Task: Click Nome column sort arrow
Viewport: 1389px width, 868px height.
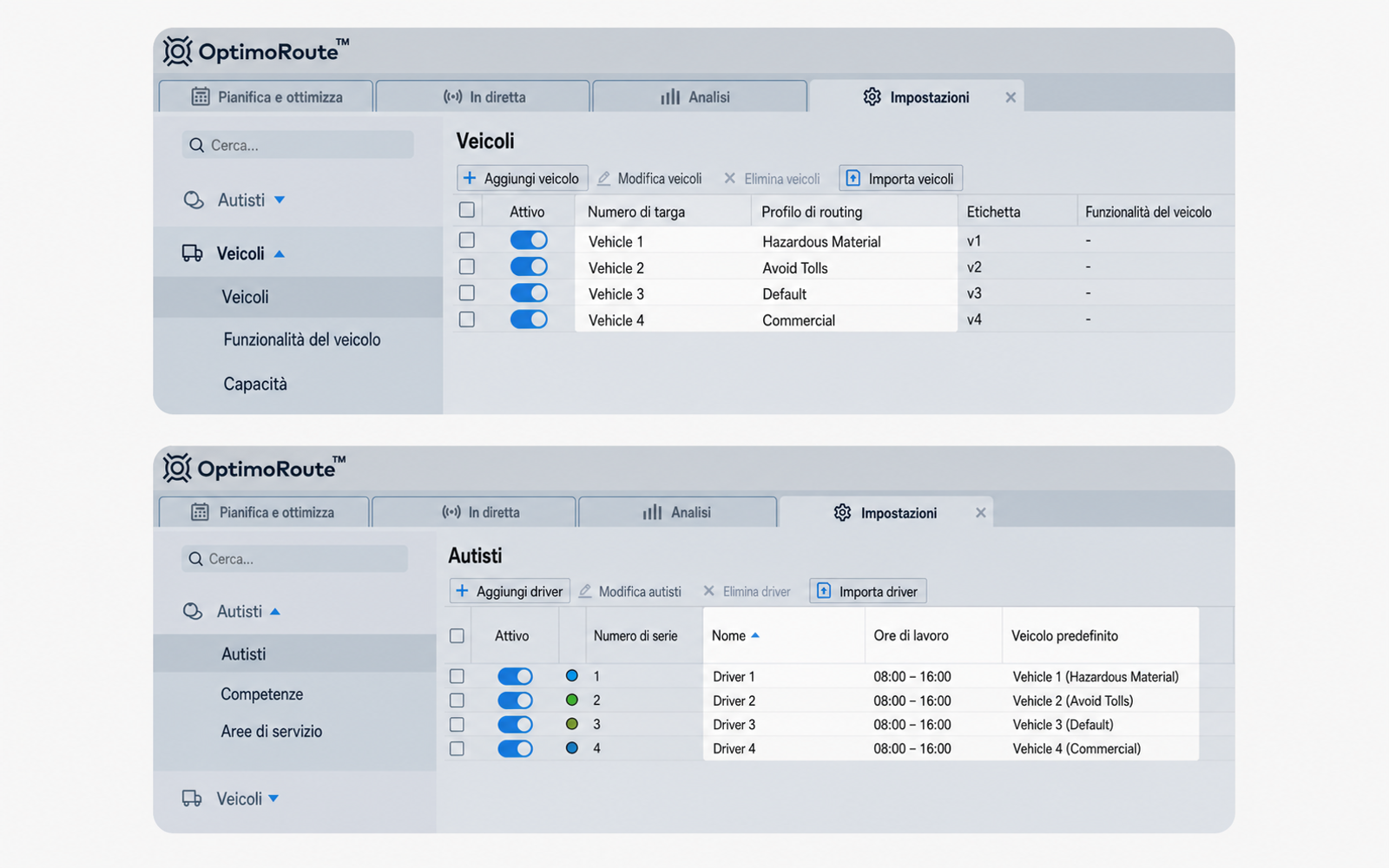Action: [755, 635]
